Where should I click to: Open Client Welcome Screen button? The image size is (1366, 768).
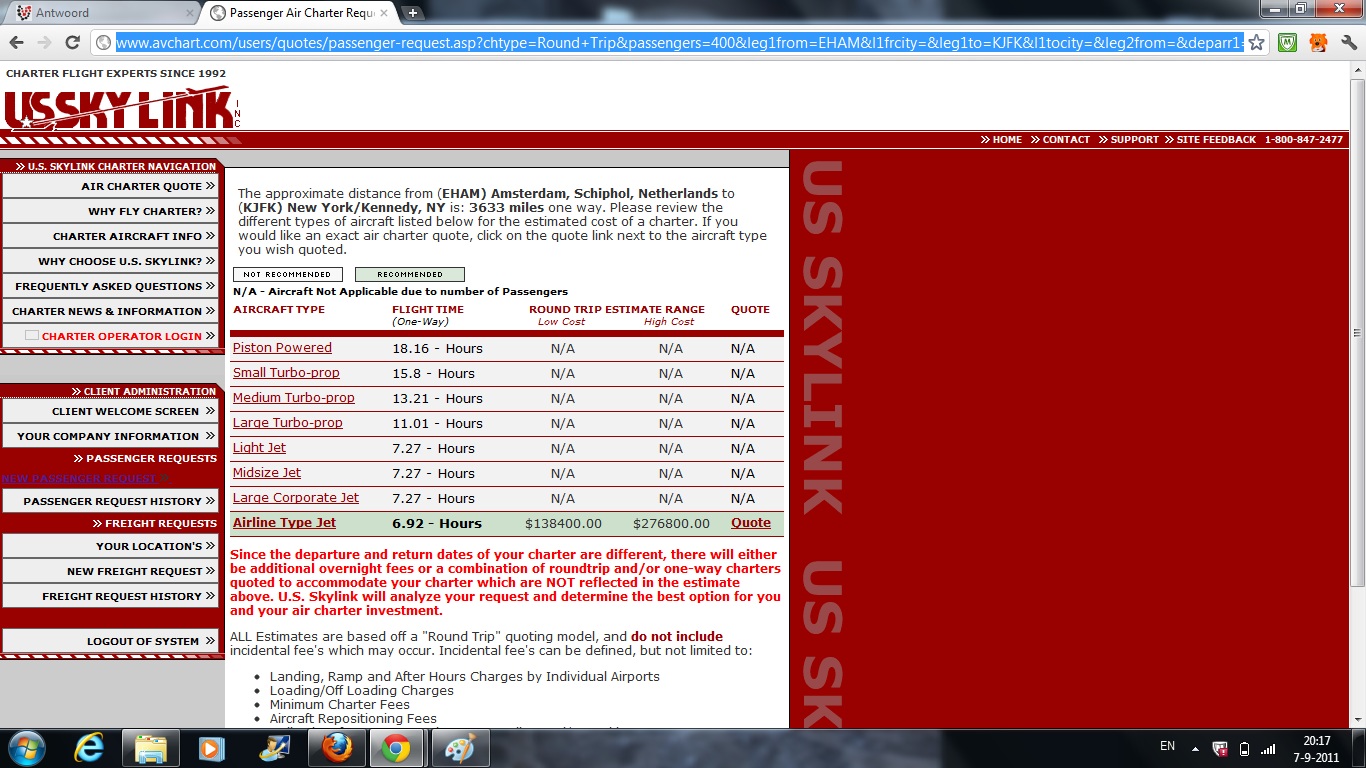(x=110, y=411)
